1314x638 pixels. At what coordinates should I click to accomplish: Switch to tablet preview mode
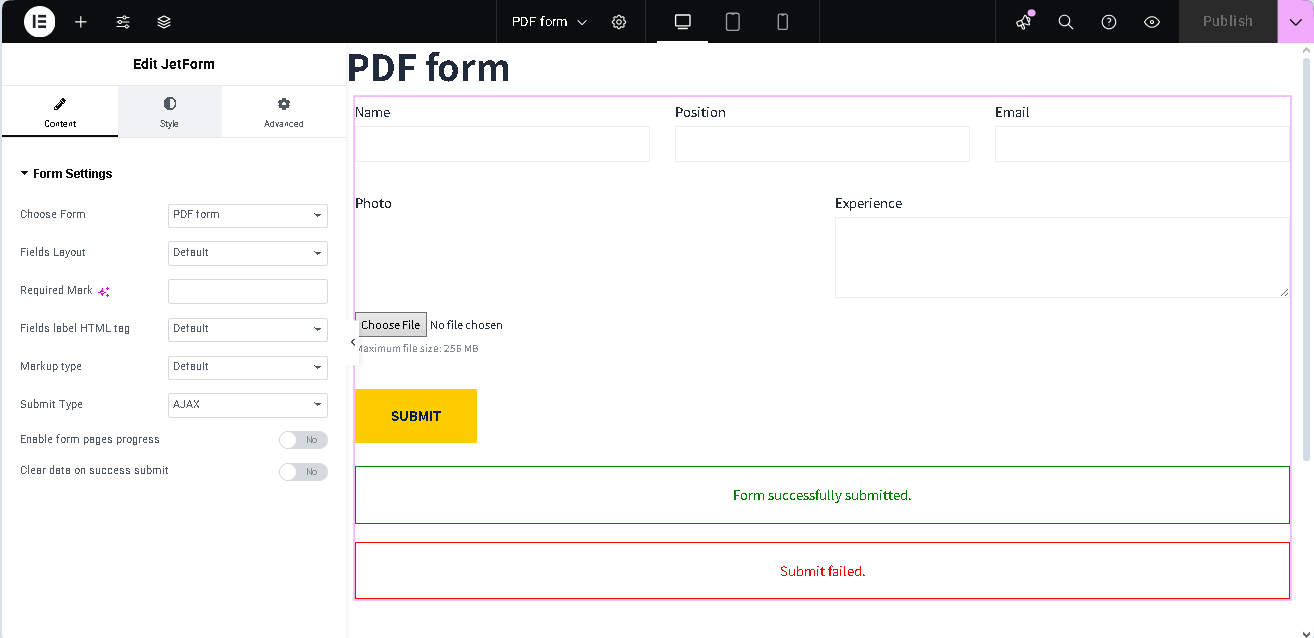(732, 21)
